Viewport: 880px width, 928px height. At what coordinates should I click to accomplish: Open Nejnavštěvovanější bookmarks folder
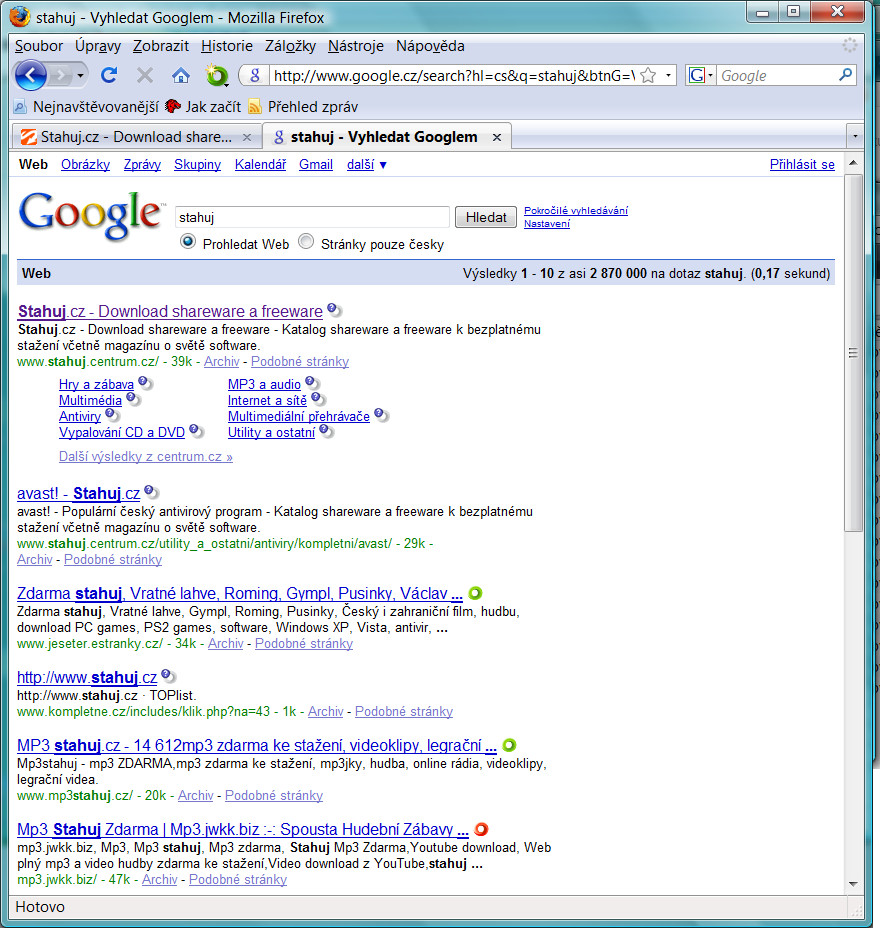point(86,107)
